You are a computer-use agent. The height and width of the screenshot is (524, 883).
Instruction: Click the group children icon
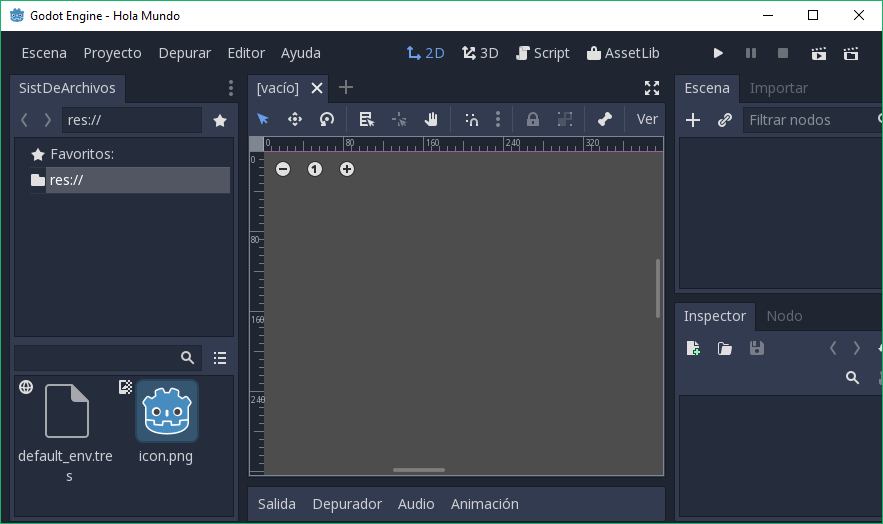tap(564, 119)
